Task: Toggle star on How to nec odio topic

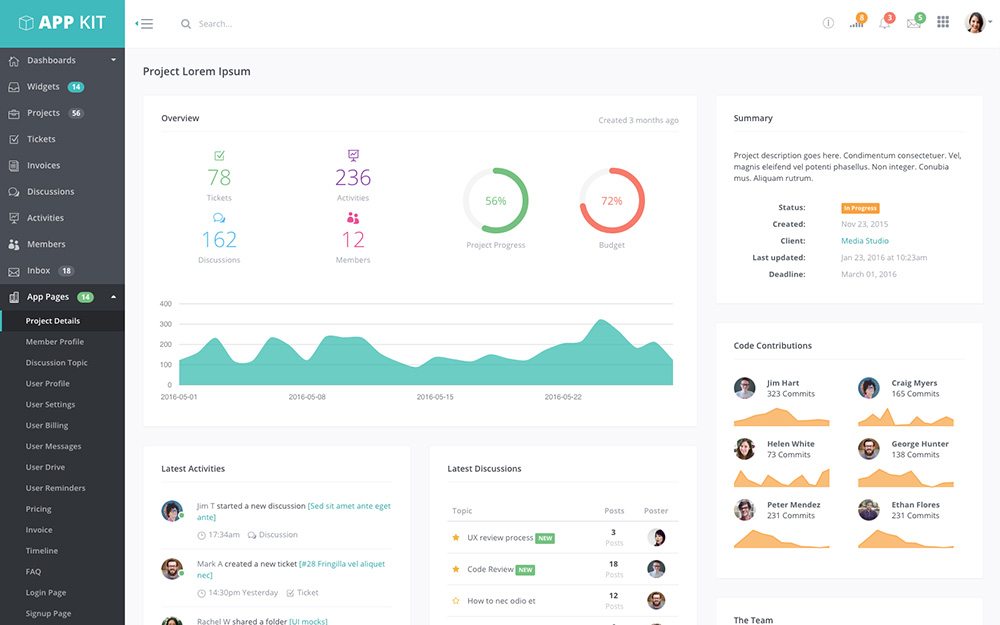Action: pos(456,601)
